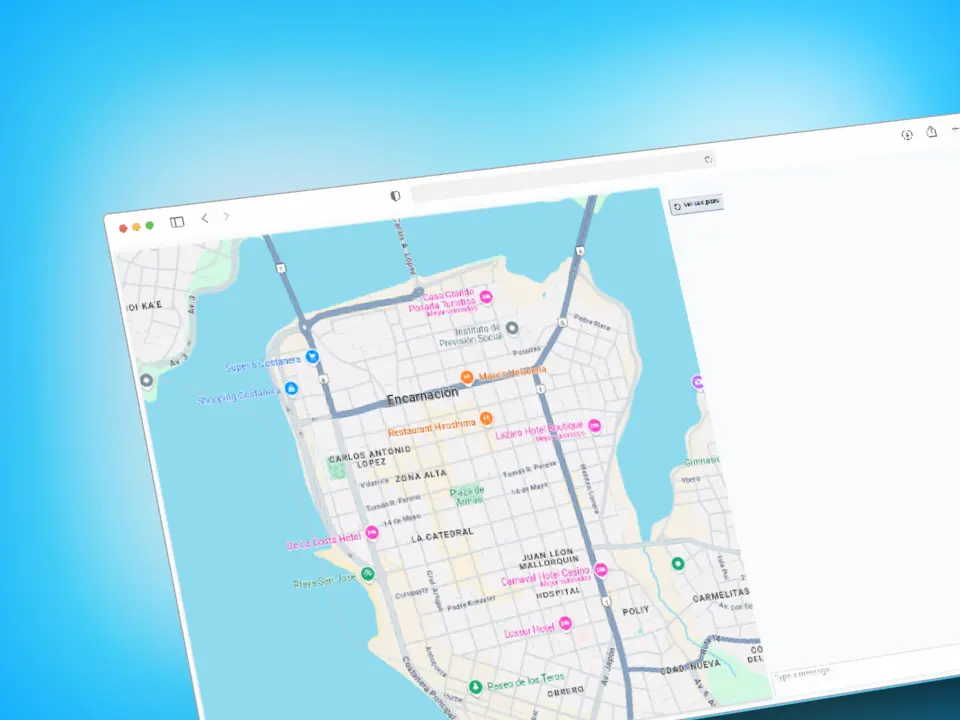960x720 pixels.
Task: Click the button above the chat panel
Action: [x=697, y=204]
